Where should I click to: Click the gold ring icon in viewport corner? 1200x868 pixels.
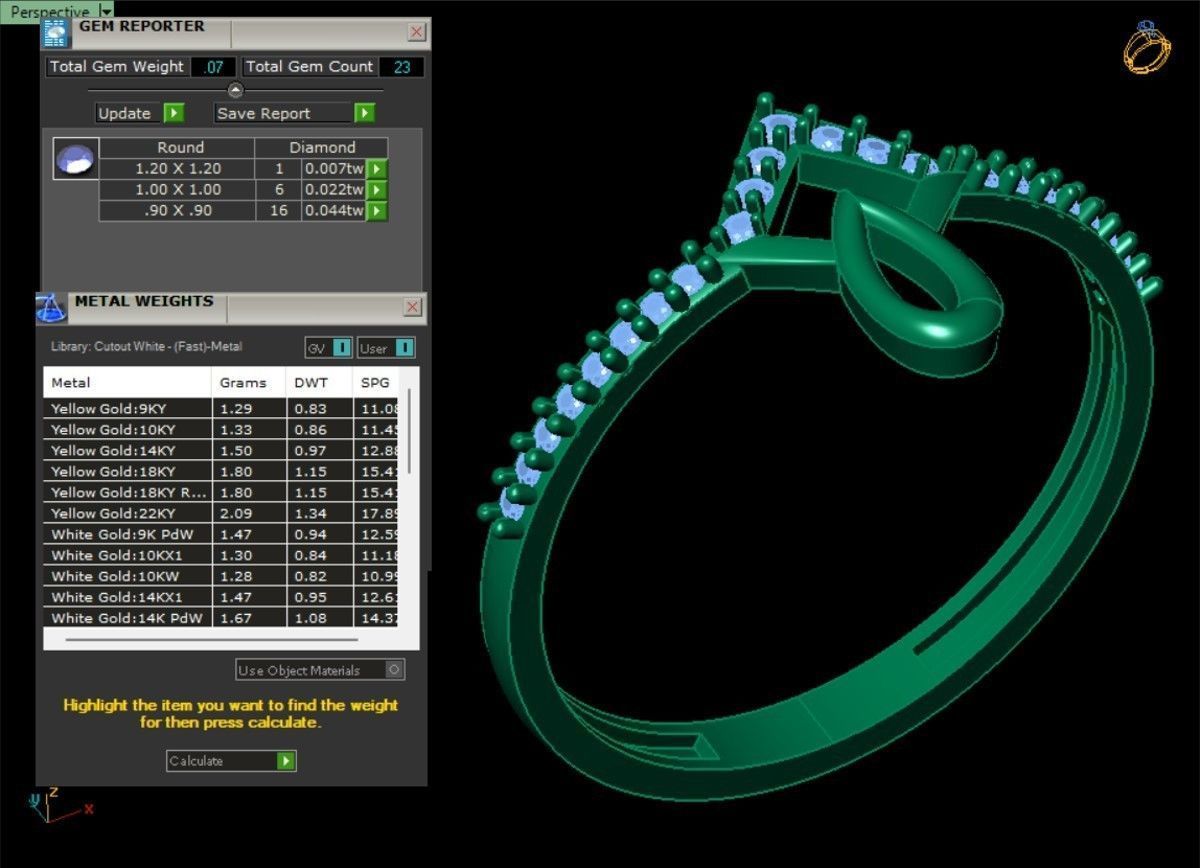[1146, 47]
